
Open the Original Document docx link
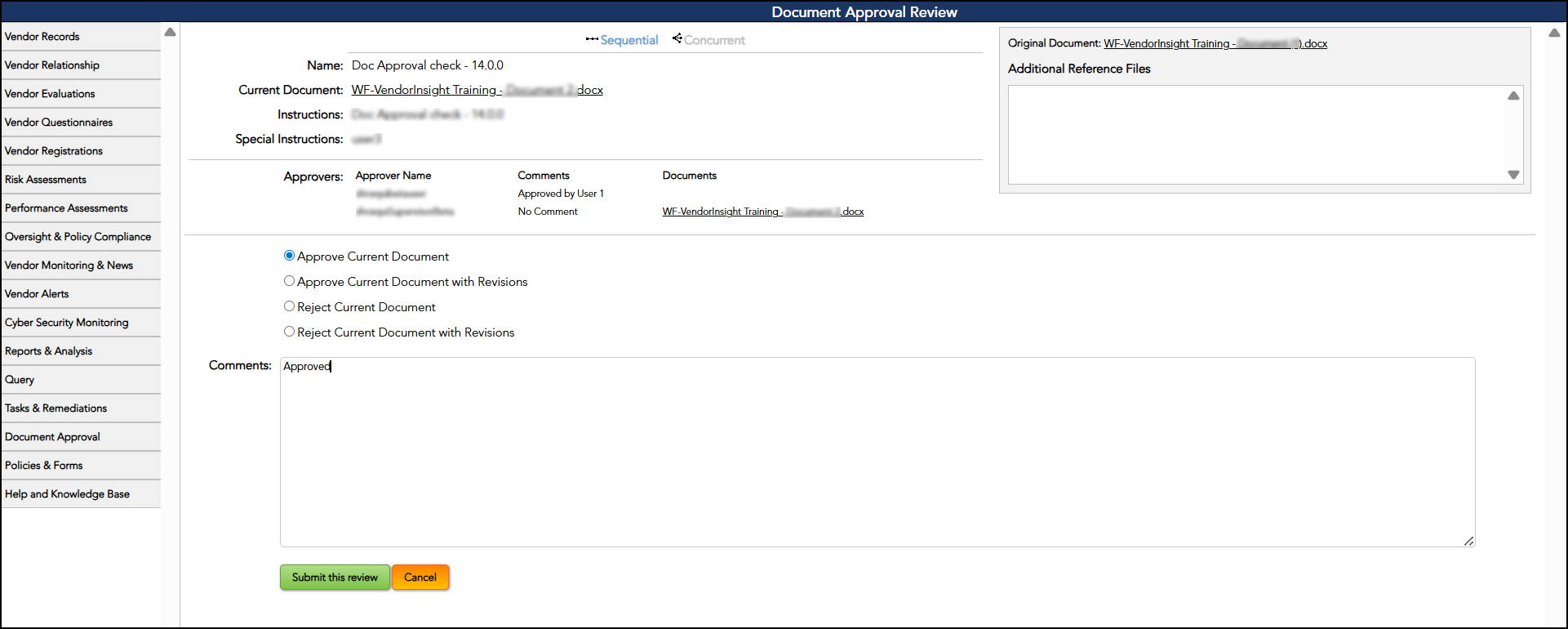1215,44
